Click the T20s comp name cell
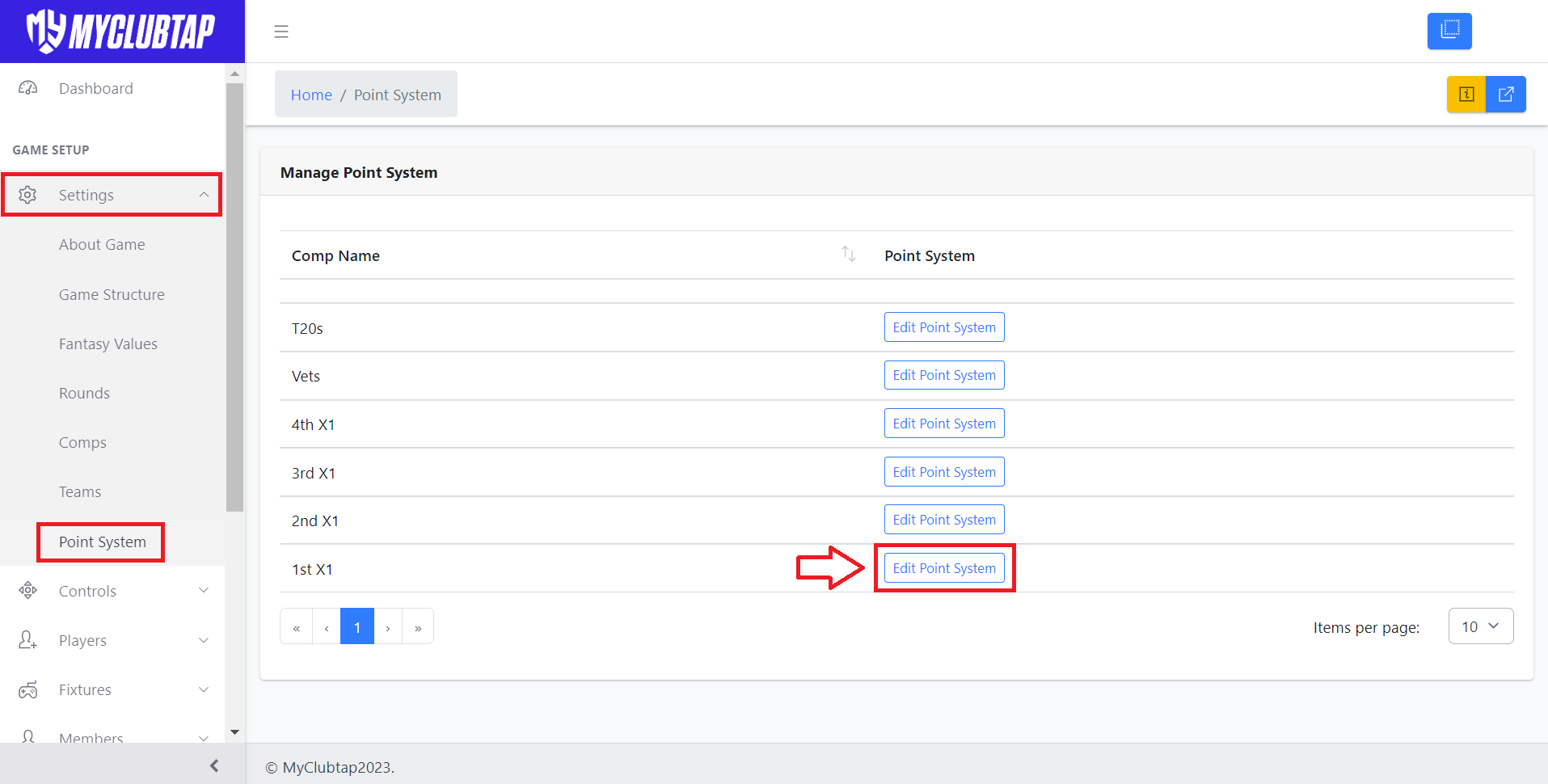1548x784 pixels. click(x=307, y=328)
